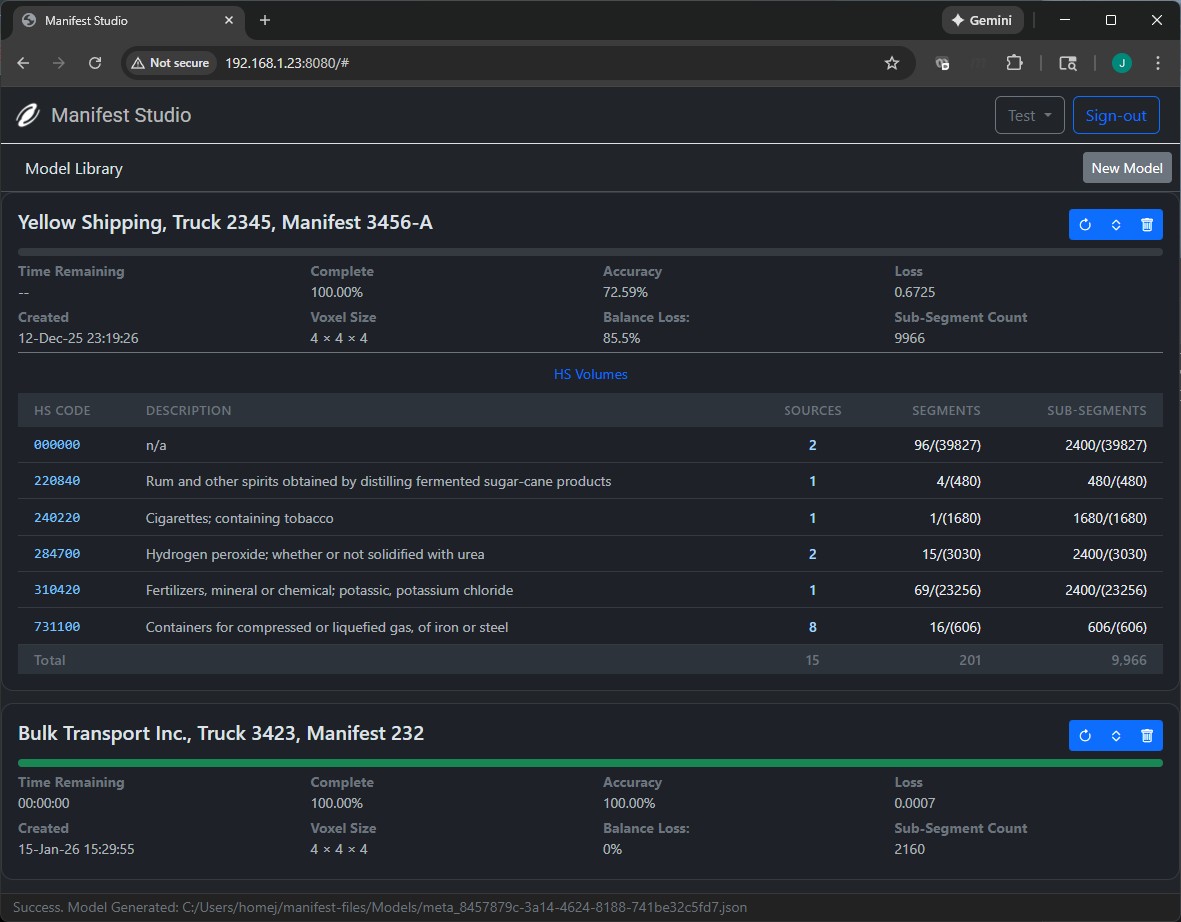Refresh the Yellow Shipping model
This screenshot has height=922, width=1181.
(x=1085, y=225)
